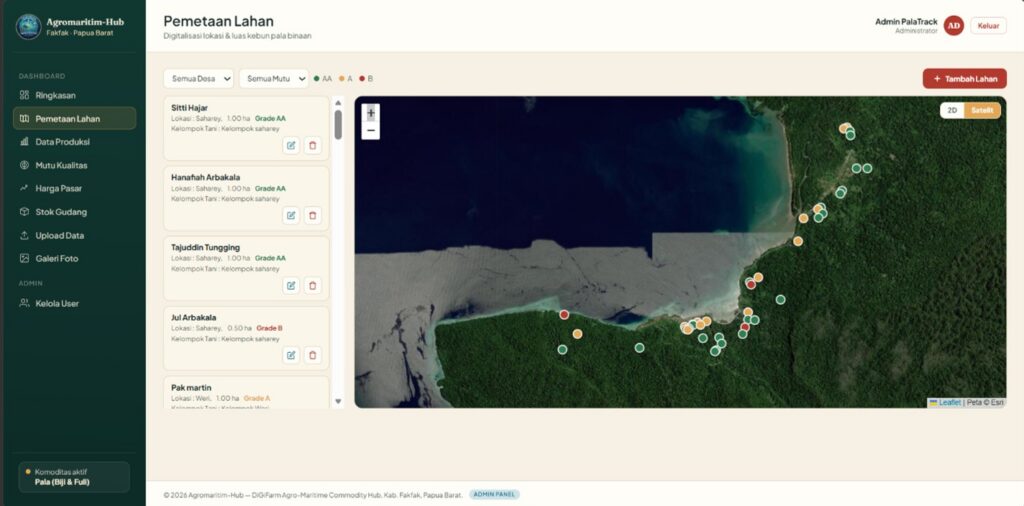Expand the Semua Mutu dropdown
This screenshot has height=506, width=1024.
(274, 78)
